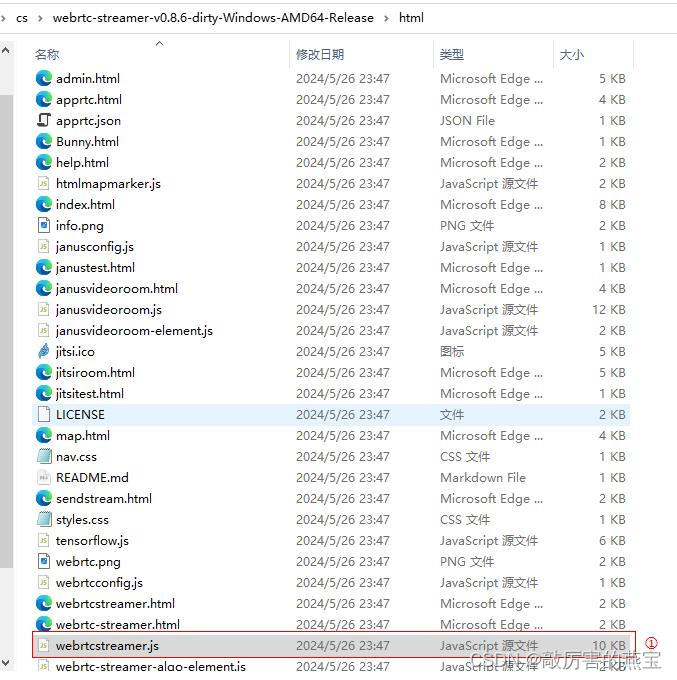Select the file name index.html
The height and width of the screenshot is (680, 677).
(85, 204)
